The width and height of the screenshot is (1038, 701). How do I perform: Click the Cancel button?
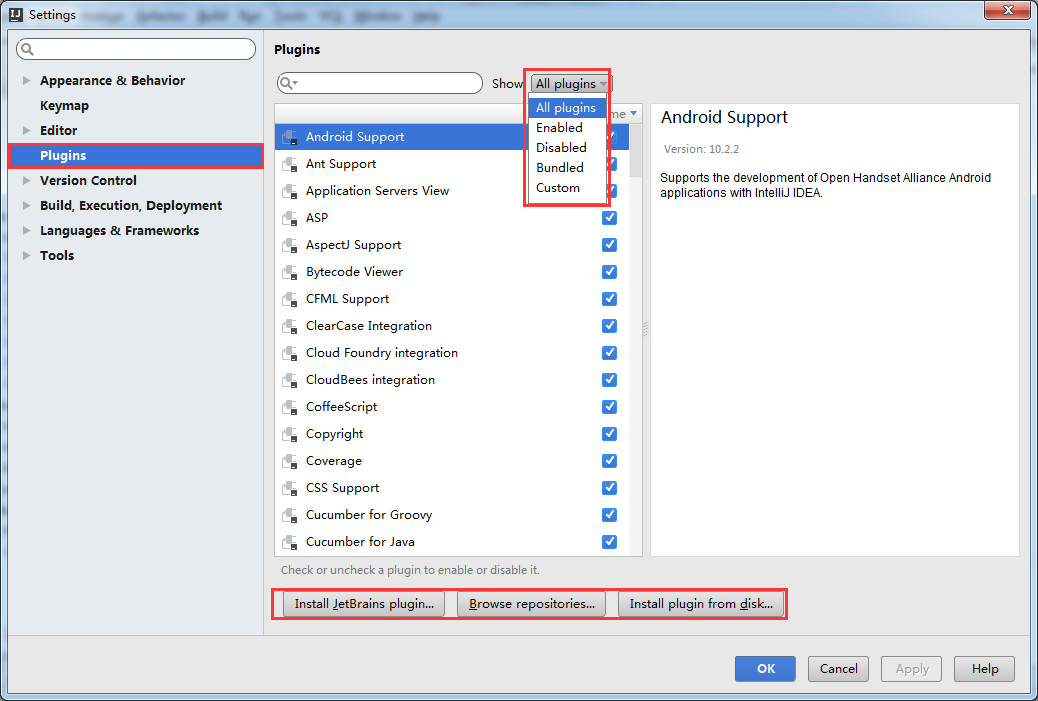(x=838, y=669)
